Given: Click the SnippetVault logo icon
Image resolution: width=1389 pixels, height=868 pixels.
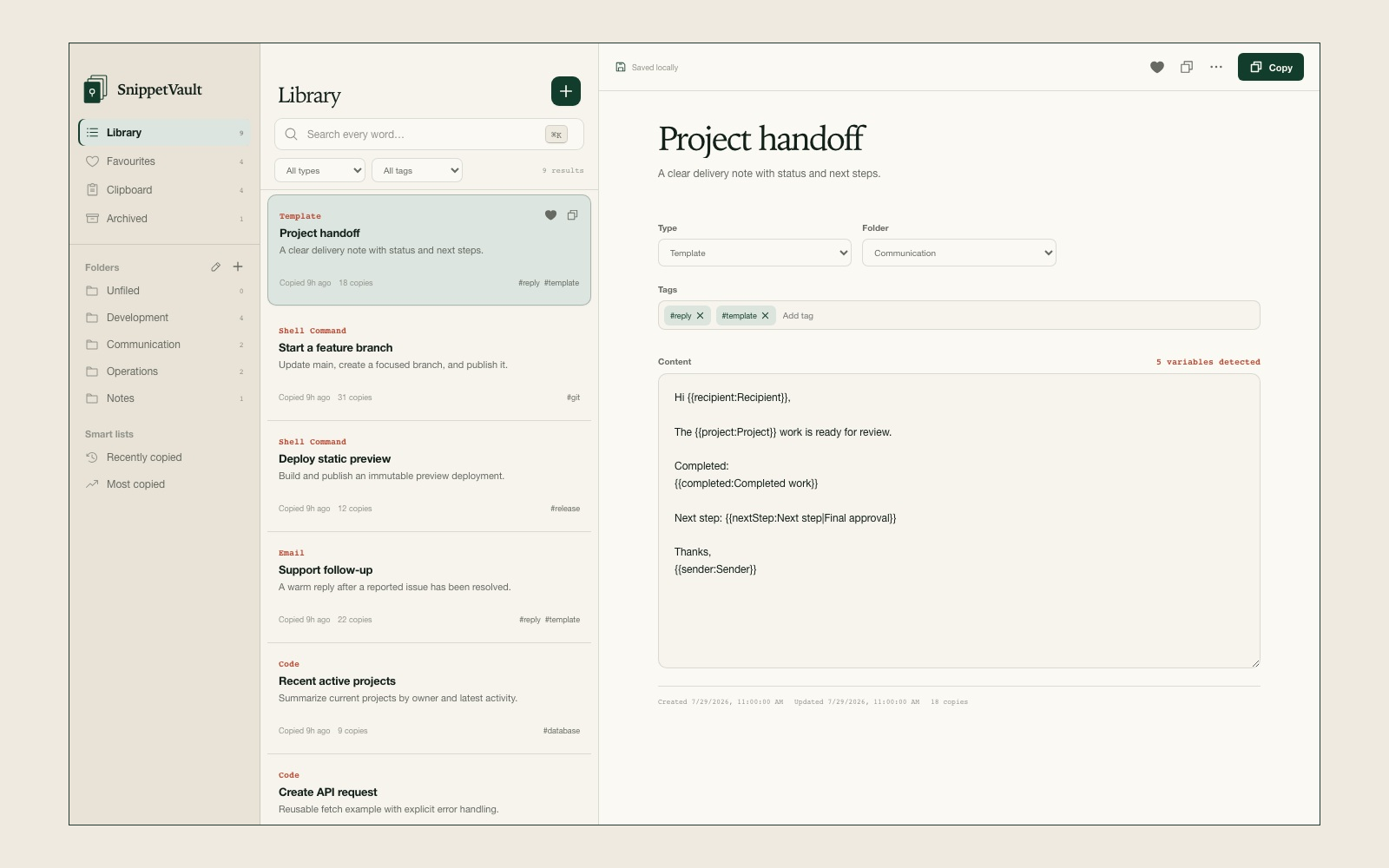Looking at the screenshot, I should tap(95, 89).
